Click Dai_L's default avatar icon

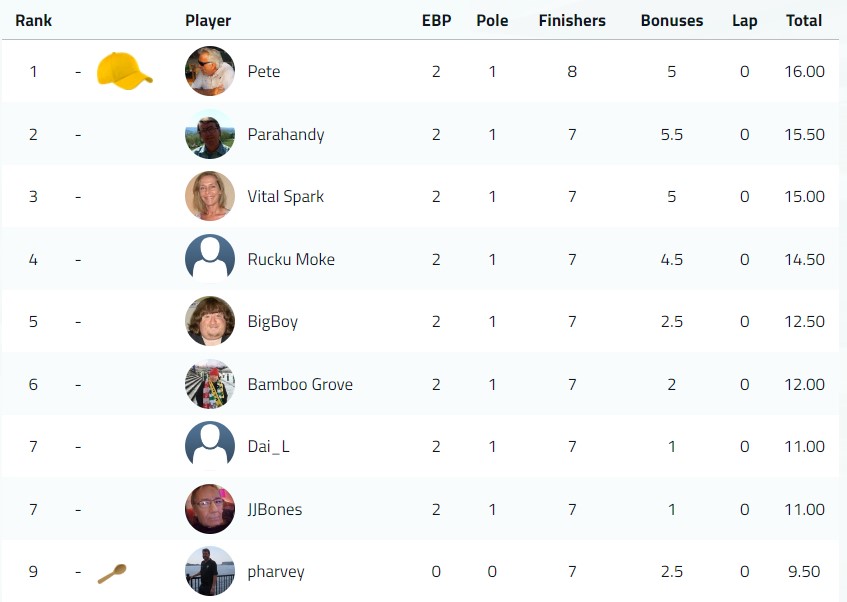pos(210,446)
